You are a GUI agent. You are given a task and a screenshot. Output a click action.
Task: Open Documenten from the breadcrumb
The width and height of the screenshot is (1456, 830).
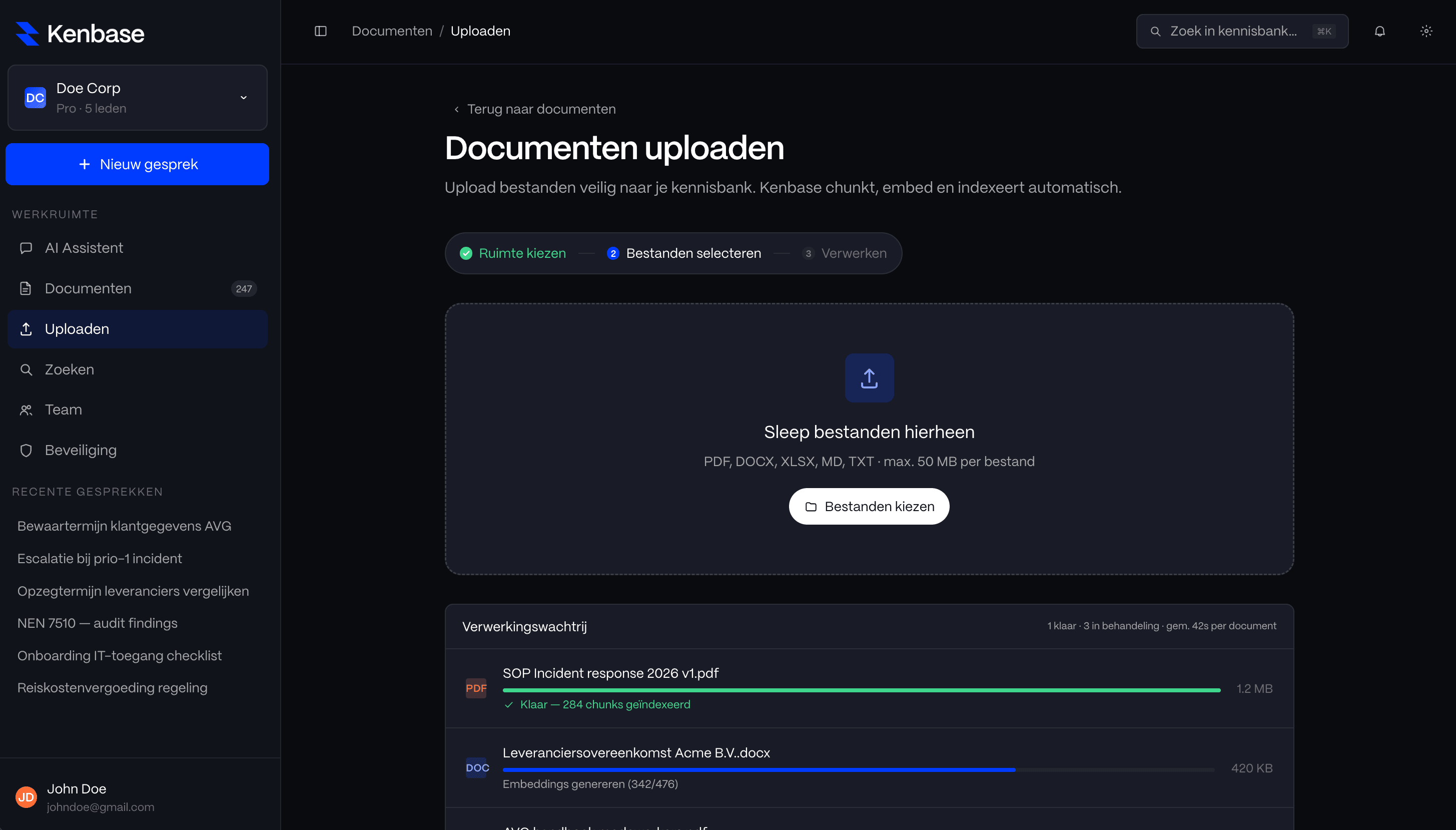[x=392, y=31]
